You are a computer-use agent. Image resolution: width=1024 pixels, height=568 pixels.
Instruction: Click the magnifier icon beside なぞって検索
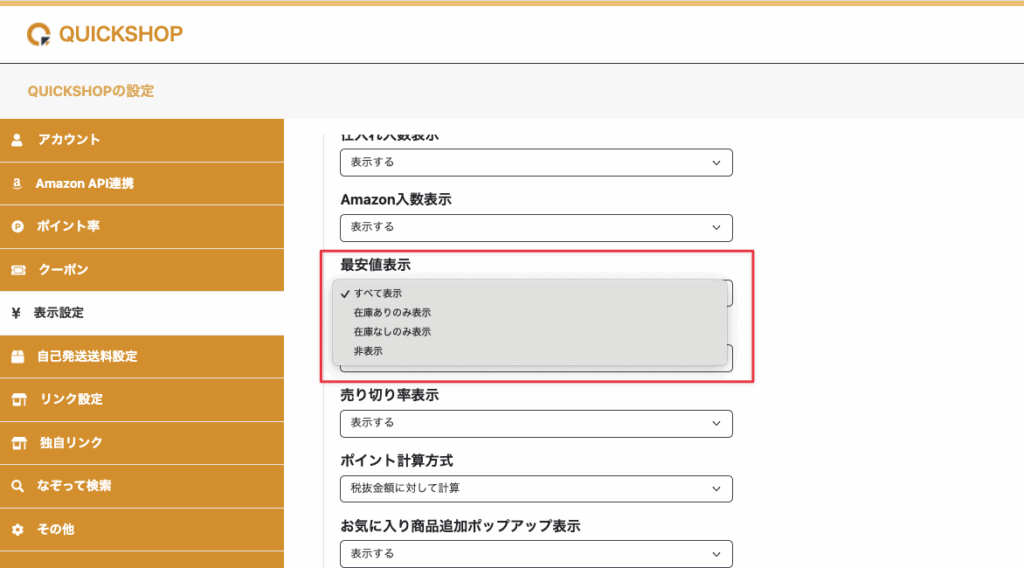pyautogui.click(x=17, y=486)
